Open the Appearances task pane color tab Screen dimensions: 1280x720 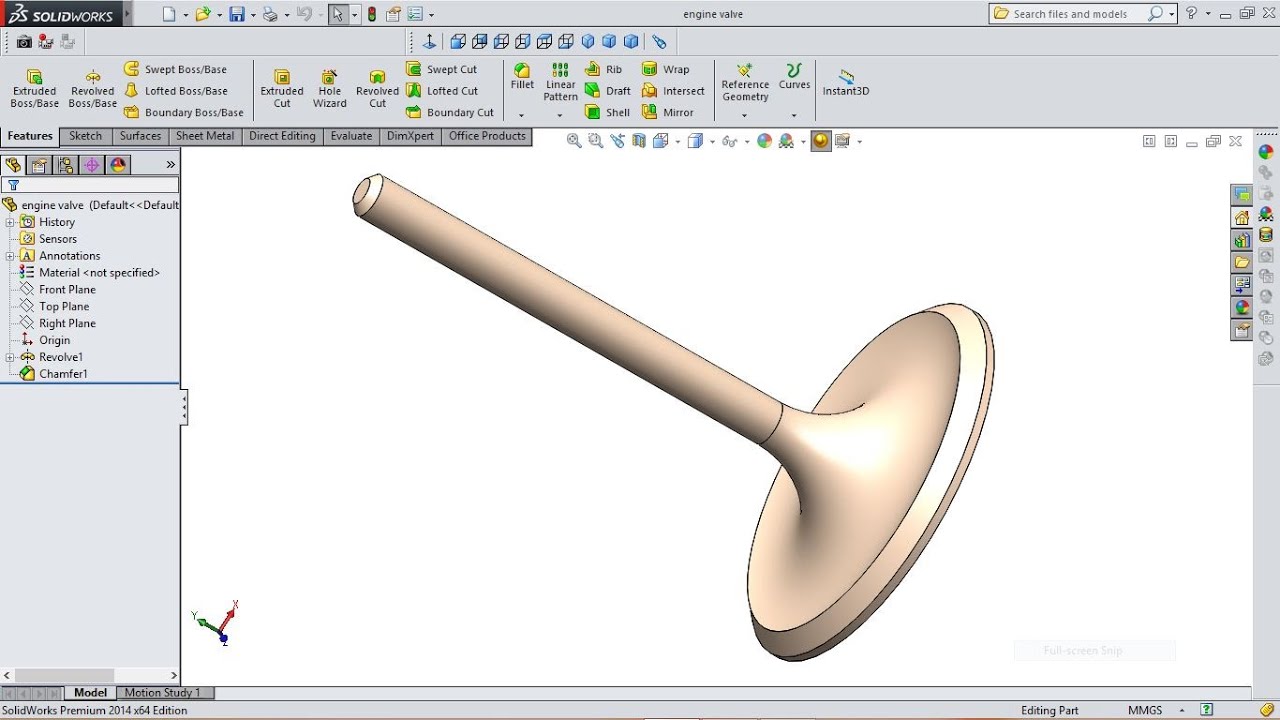point(1242,307)
